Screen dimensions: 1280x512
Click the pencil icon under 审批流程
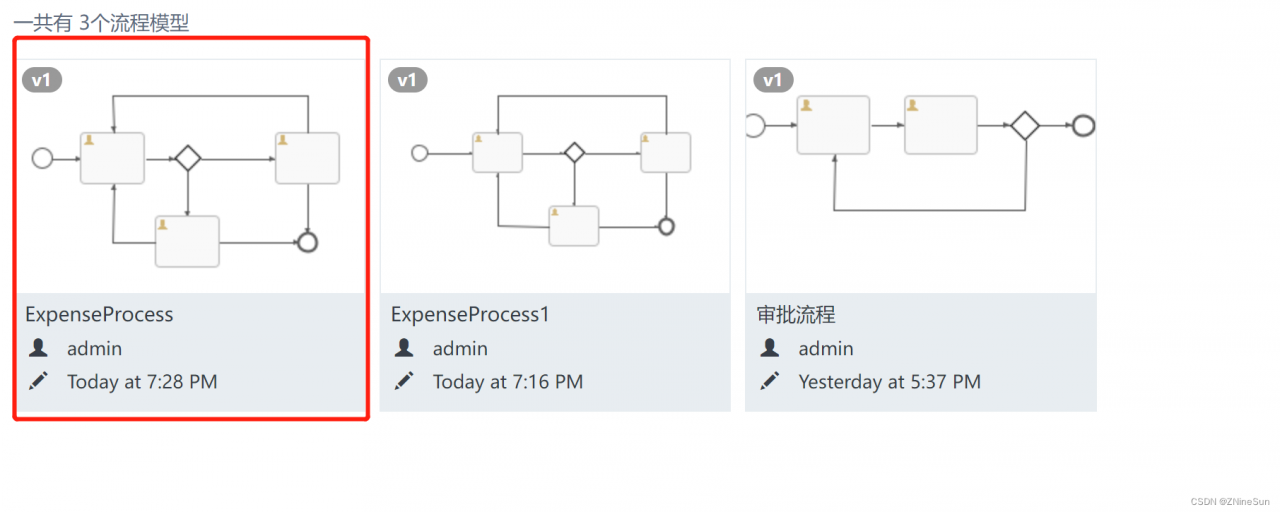coord(769,381)
